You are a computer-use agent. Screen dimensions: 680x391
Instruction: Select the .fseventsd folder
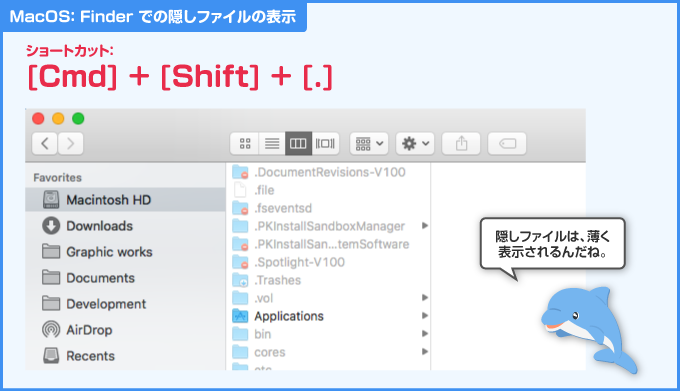click(x=328, y=208)
